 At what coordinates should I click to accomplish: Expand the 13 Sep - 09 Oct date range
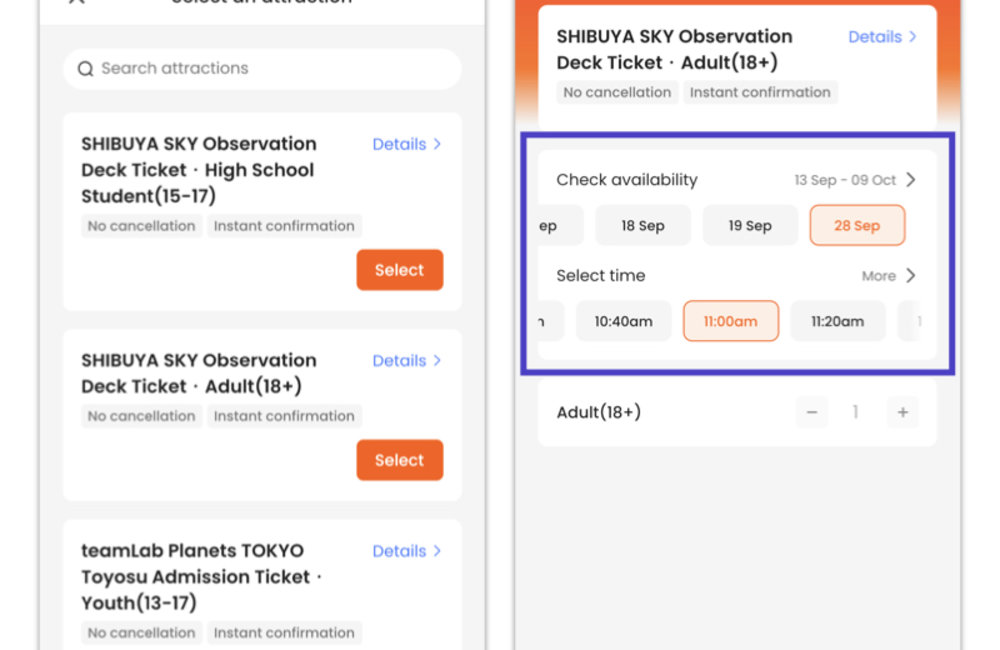click(x=855, y=180)
